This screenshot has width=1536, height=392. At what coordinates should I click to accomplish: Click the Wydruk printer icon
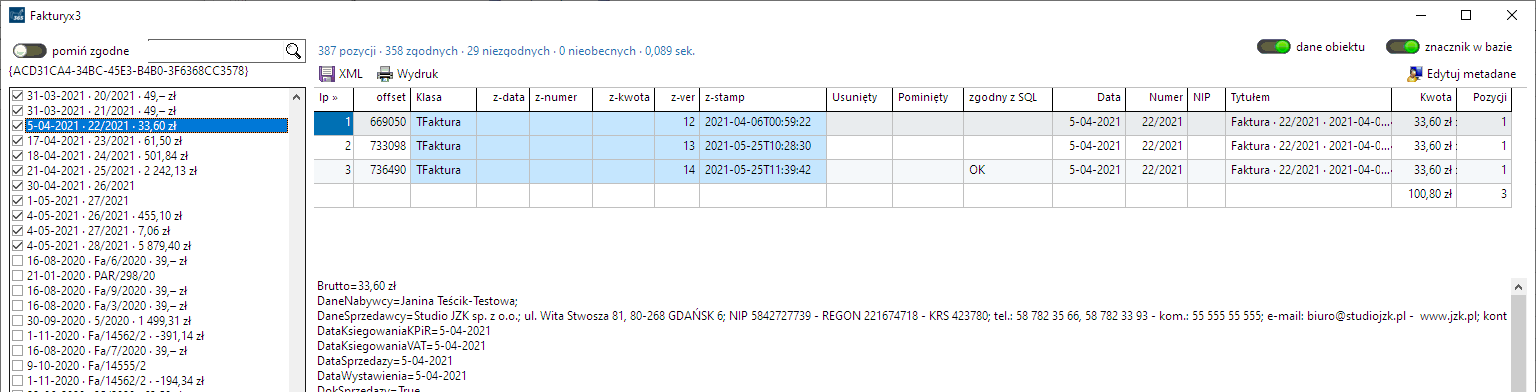(385, 73)
